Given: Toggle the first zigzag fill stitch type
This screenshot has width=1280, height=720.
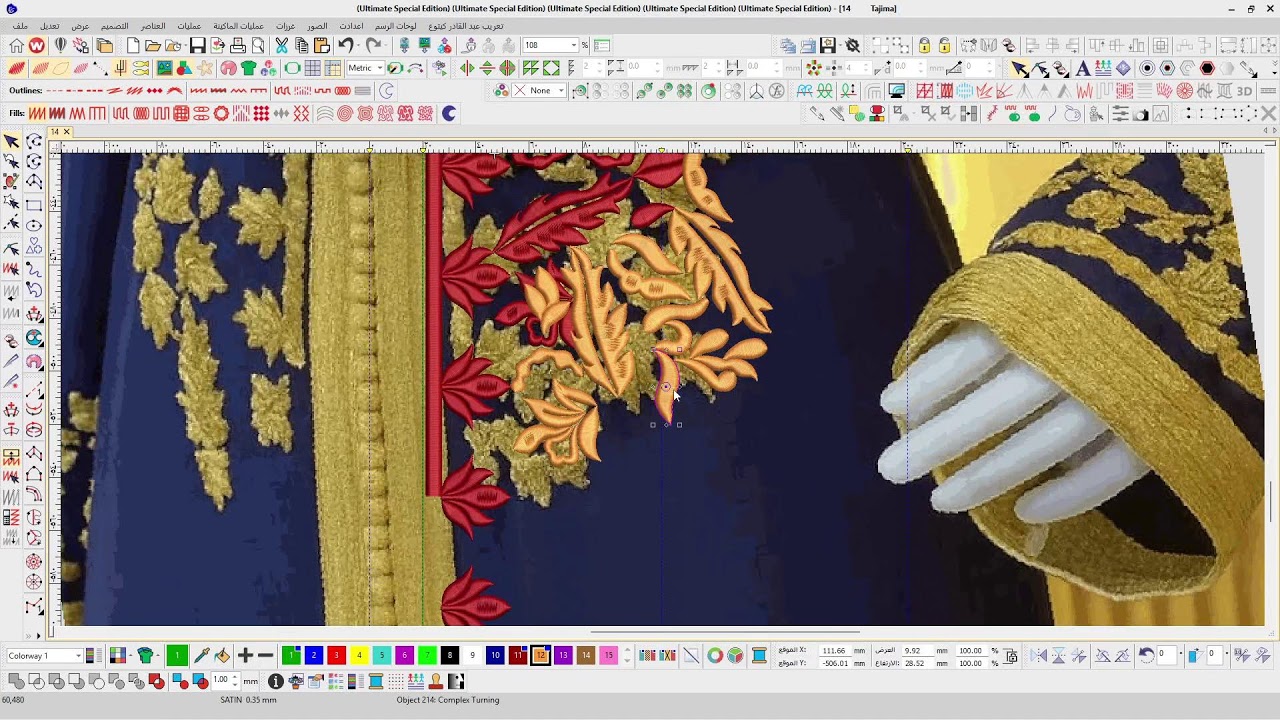Looking at the screenshot, I should coord(37,114).
